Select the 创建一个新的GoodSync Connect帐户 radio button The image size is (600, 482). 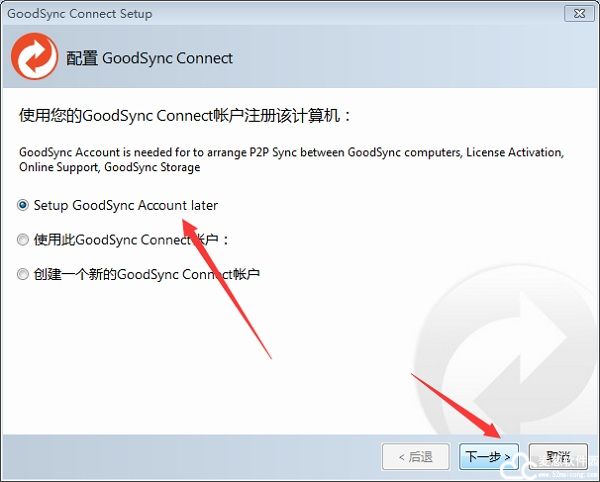(x=23, y=274)
